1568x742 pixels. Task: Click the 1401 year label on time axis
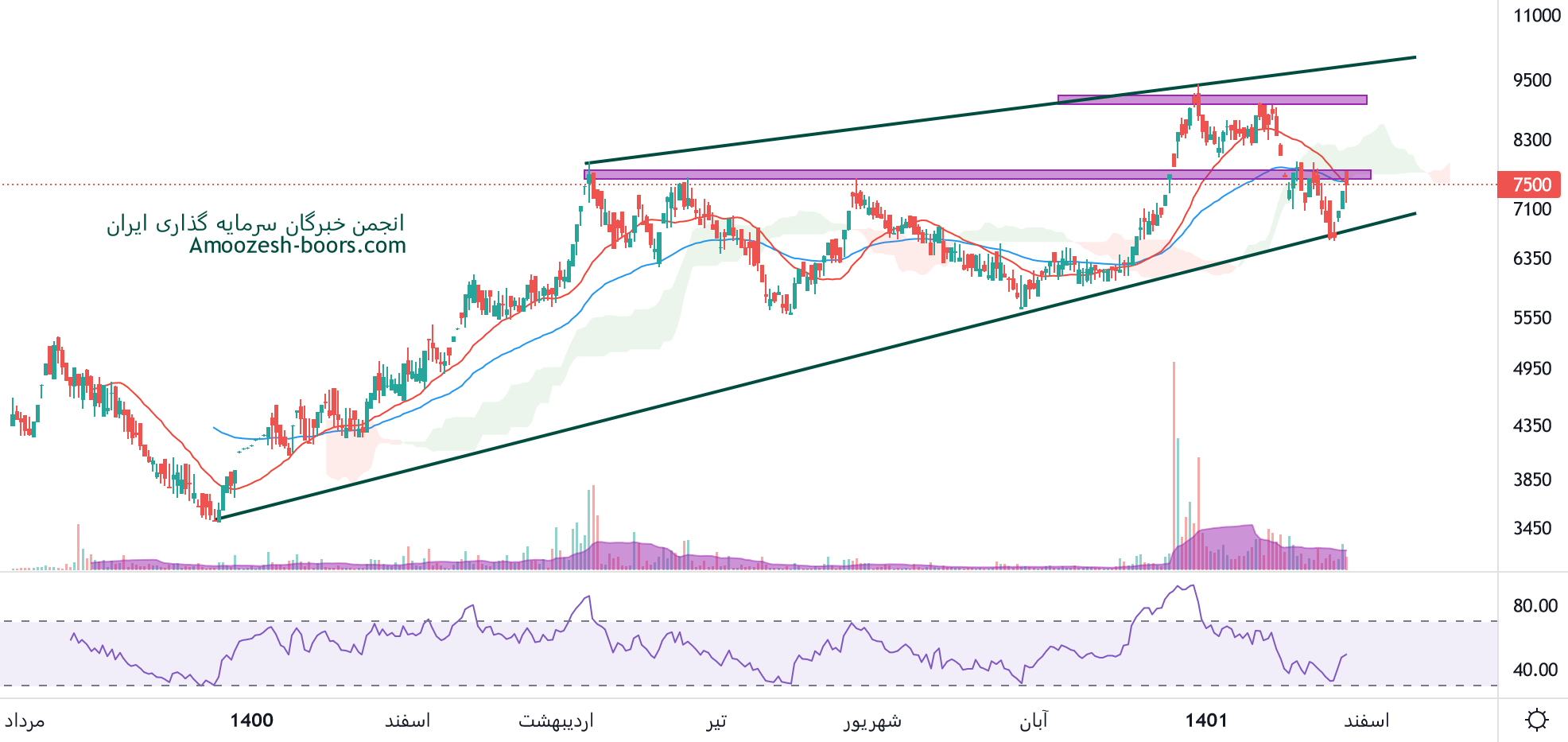[1206, 721]
